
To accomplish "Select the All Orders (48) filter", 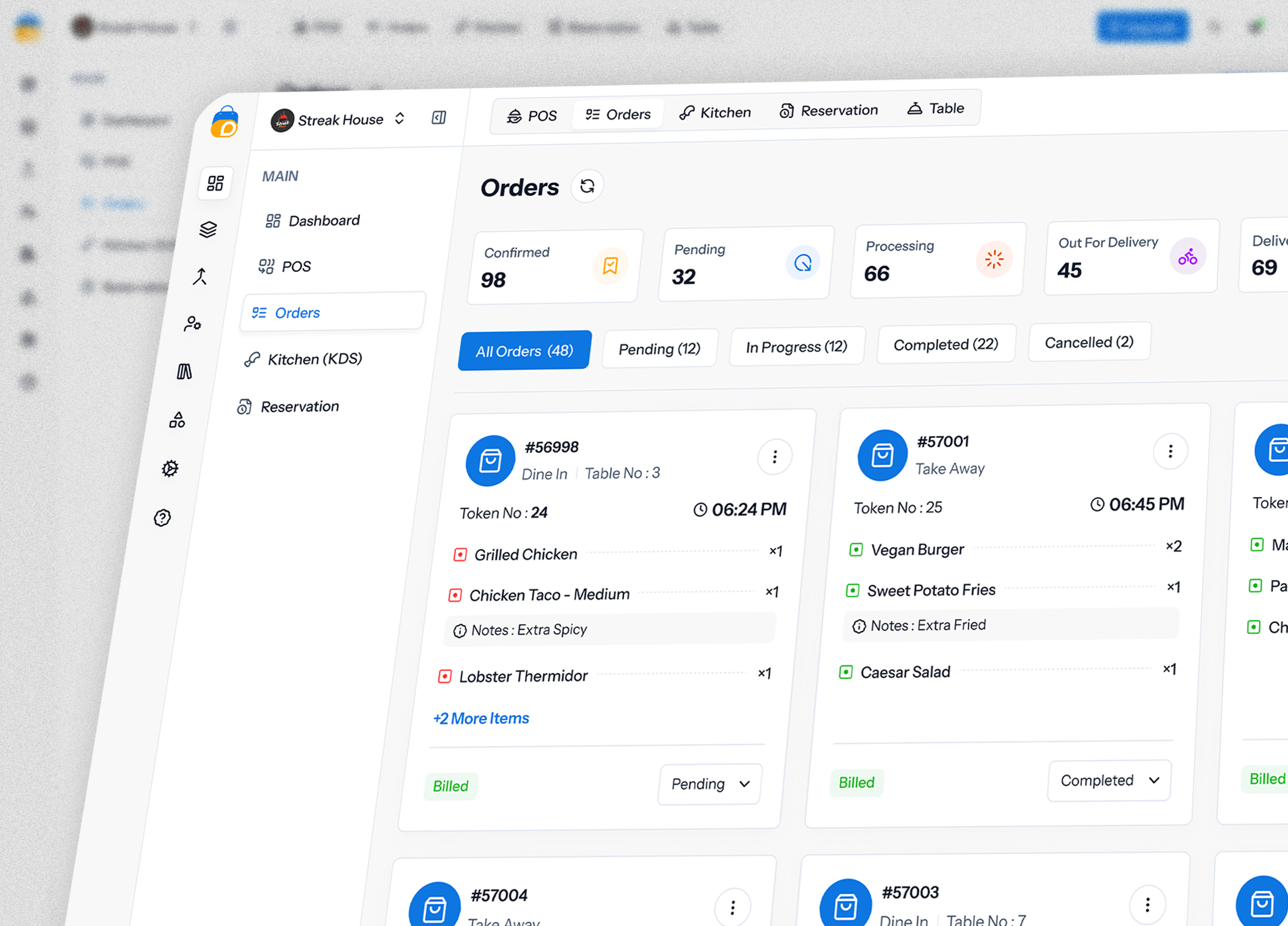I will (524, 351).
